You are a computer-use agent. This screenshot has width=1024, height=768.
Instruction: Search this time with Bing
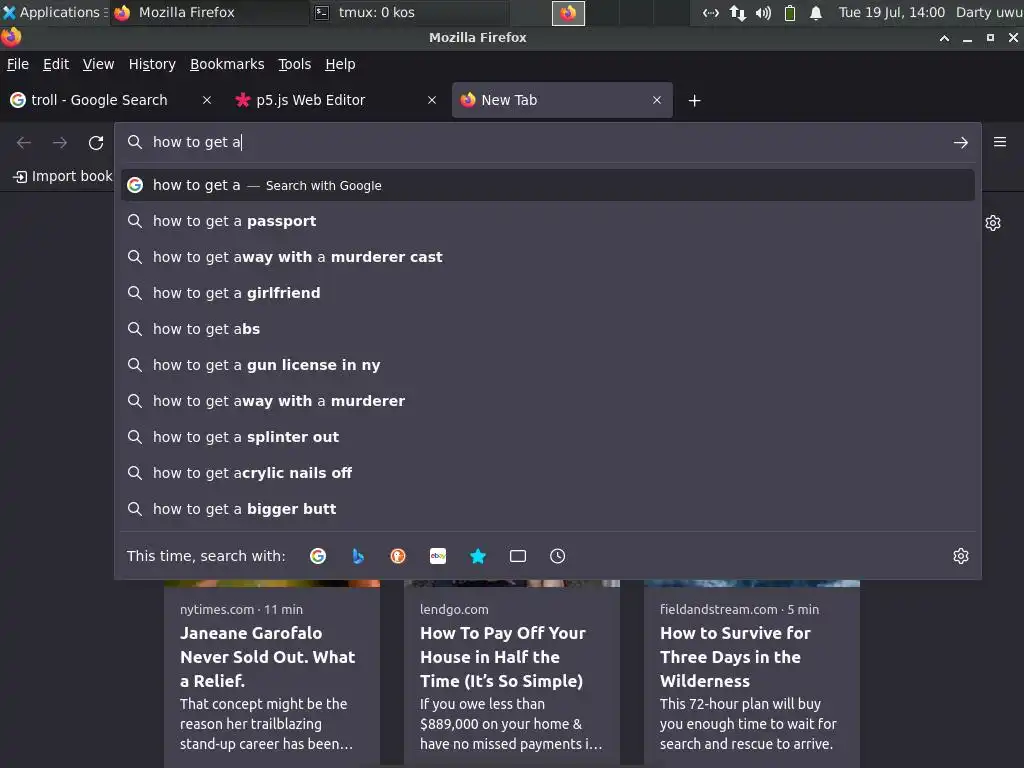pos(358,556)
